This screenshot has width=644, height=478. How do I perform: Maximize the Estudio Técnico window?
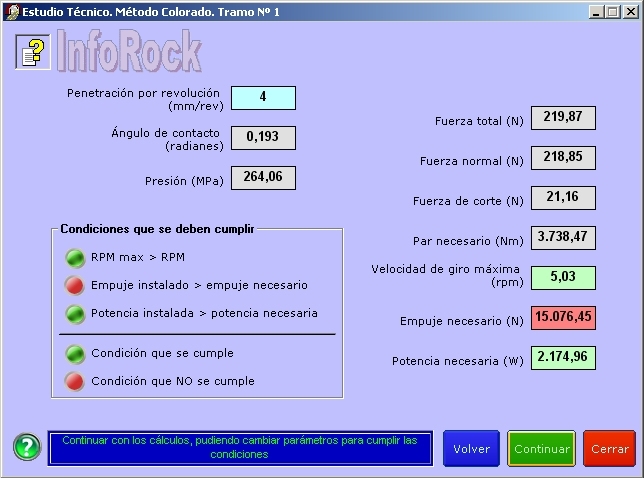point(612,11)
